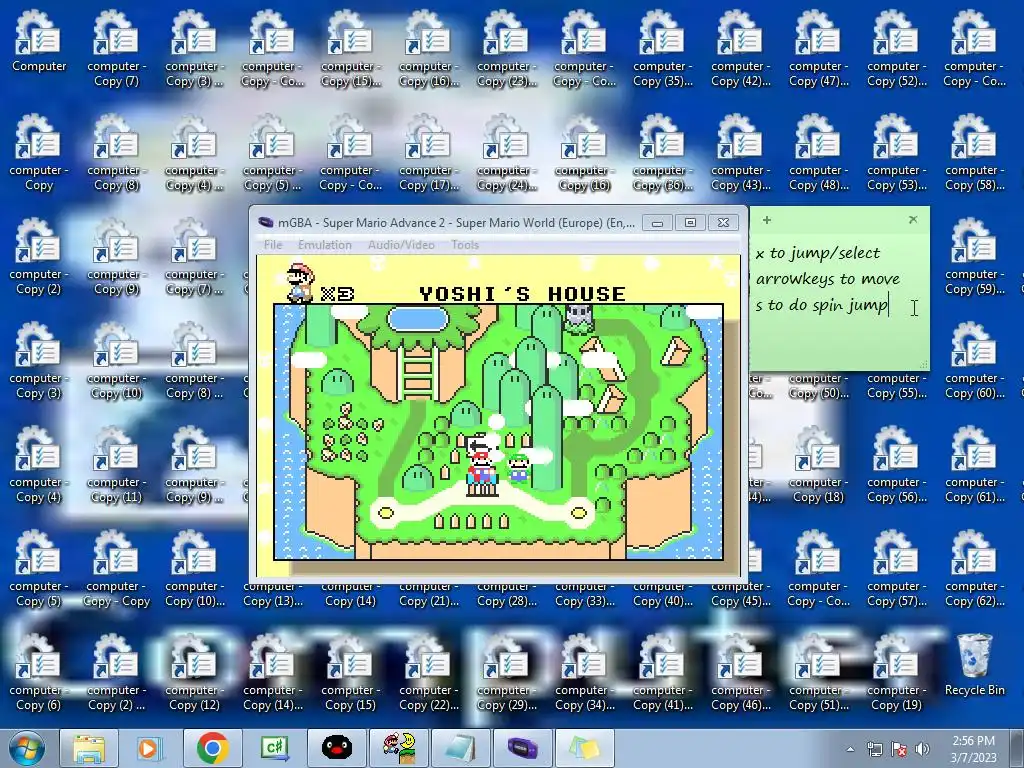1024x768 pixels.
Task: Select the 'computer - Copy (28)...' shortcut
Action: coord(506,594)
